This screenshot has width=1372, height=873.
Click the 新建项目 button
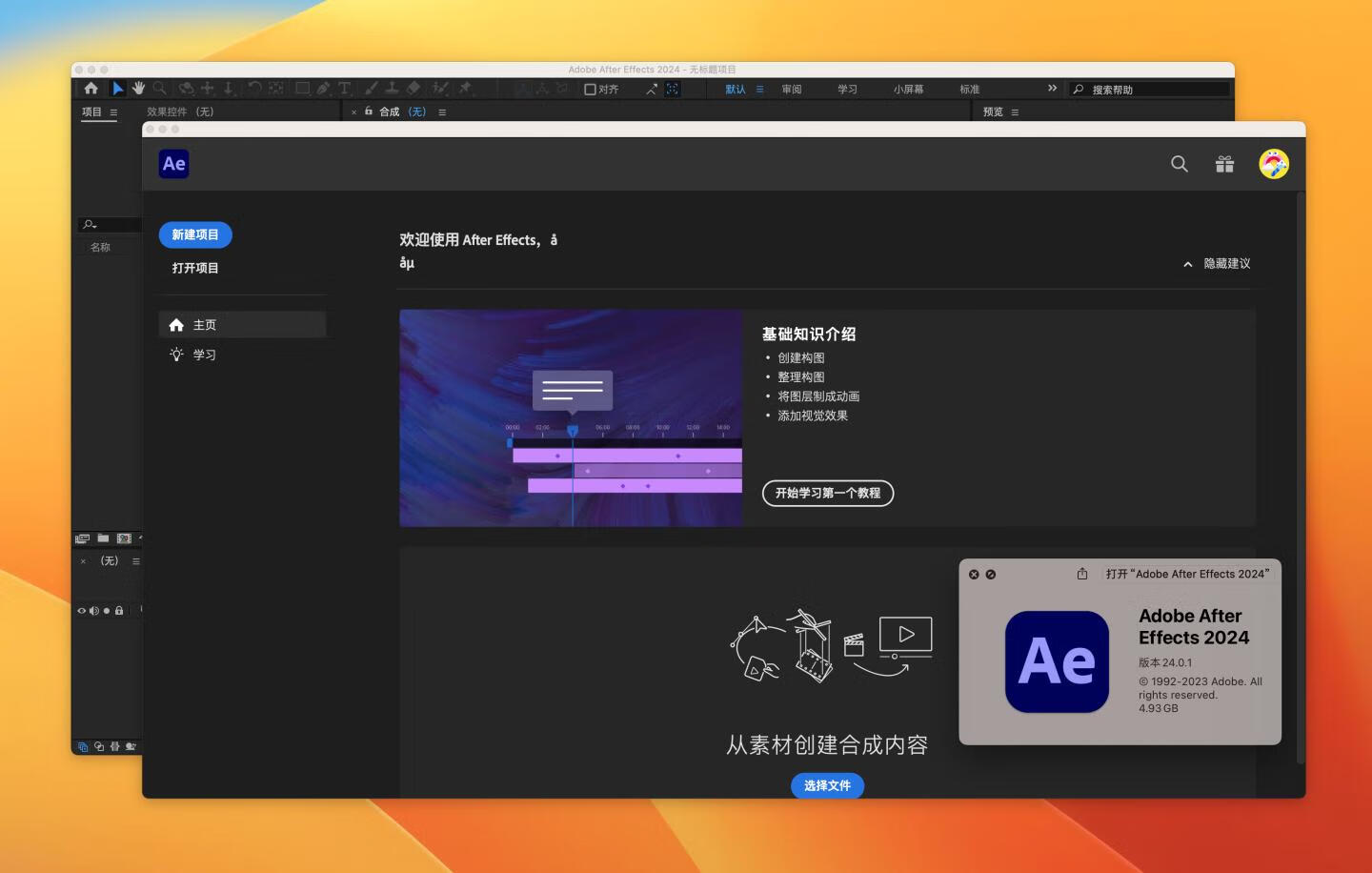coord(195,234)
